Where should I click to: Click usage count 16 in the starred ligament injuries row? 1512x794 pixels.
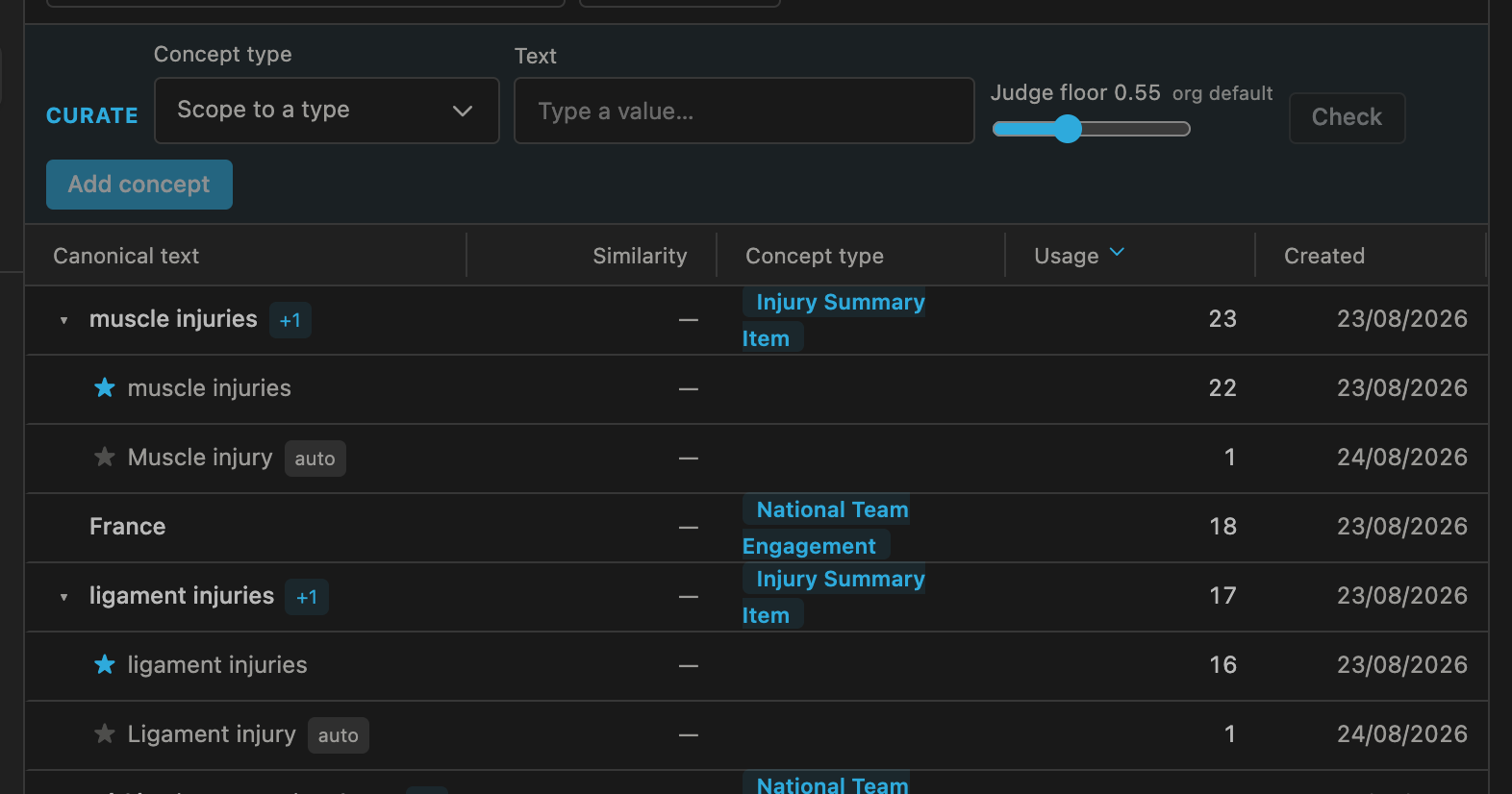coord(1222,665)
